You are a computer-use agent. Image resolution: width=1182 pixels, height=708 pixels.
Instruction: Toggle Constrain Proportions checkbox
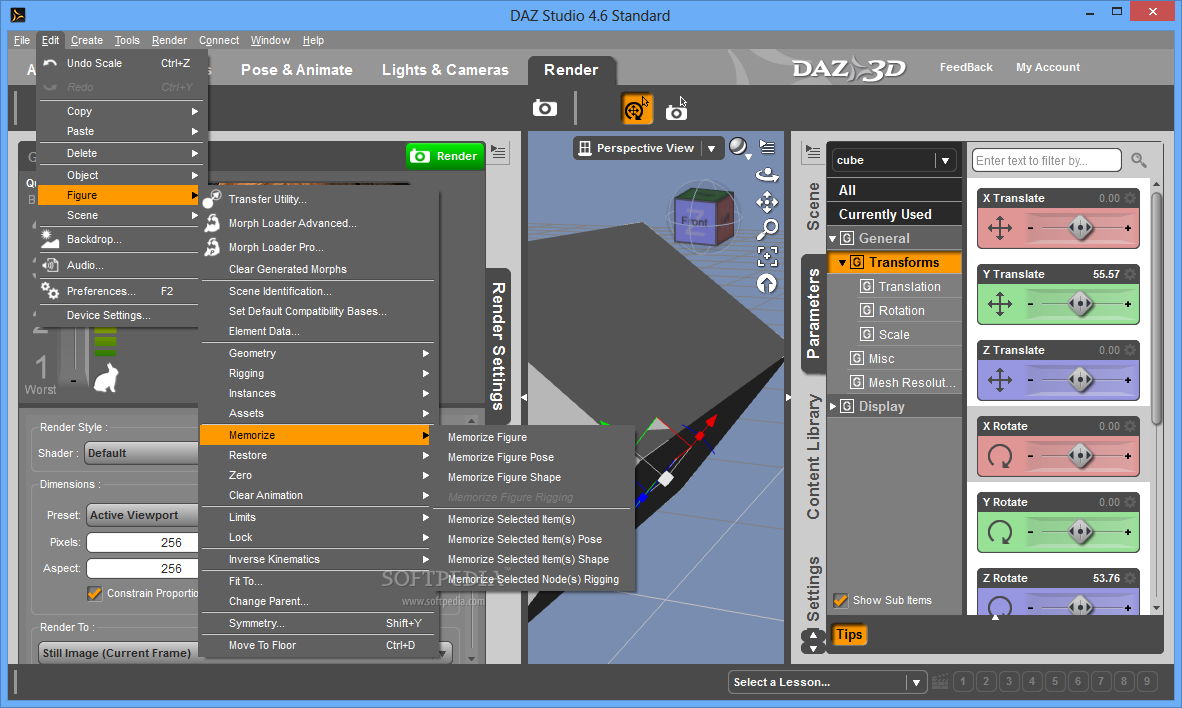[x=94, y=593]
